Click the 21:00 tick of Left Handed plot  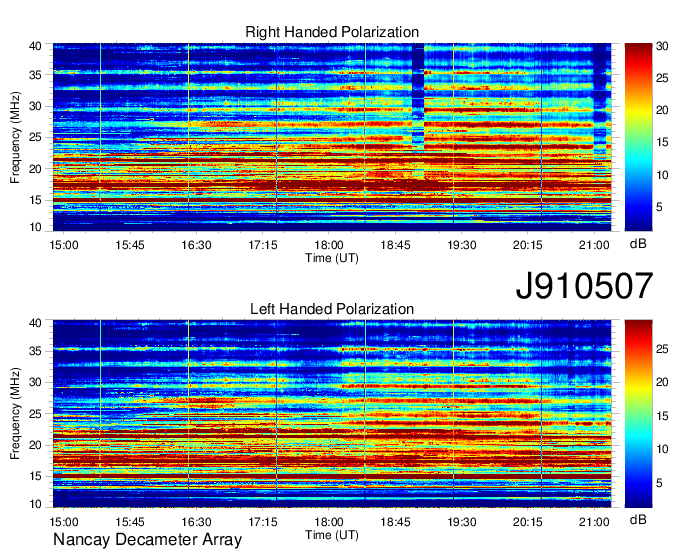click(594, 522)
